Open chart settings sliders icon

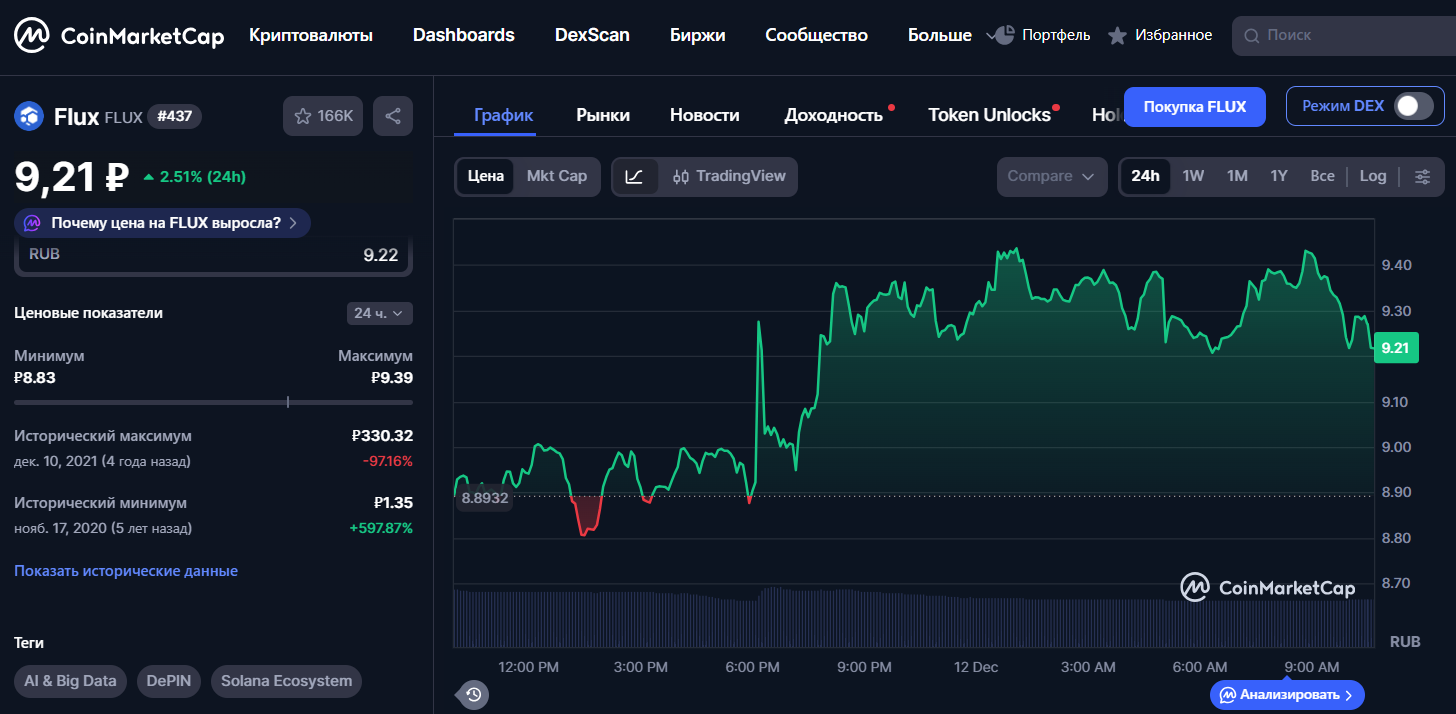pyautogui.click(x=1422, y=176)
